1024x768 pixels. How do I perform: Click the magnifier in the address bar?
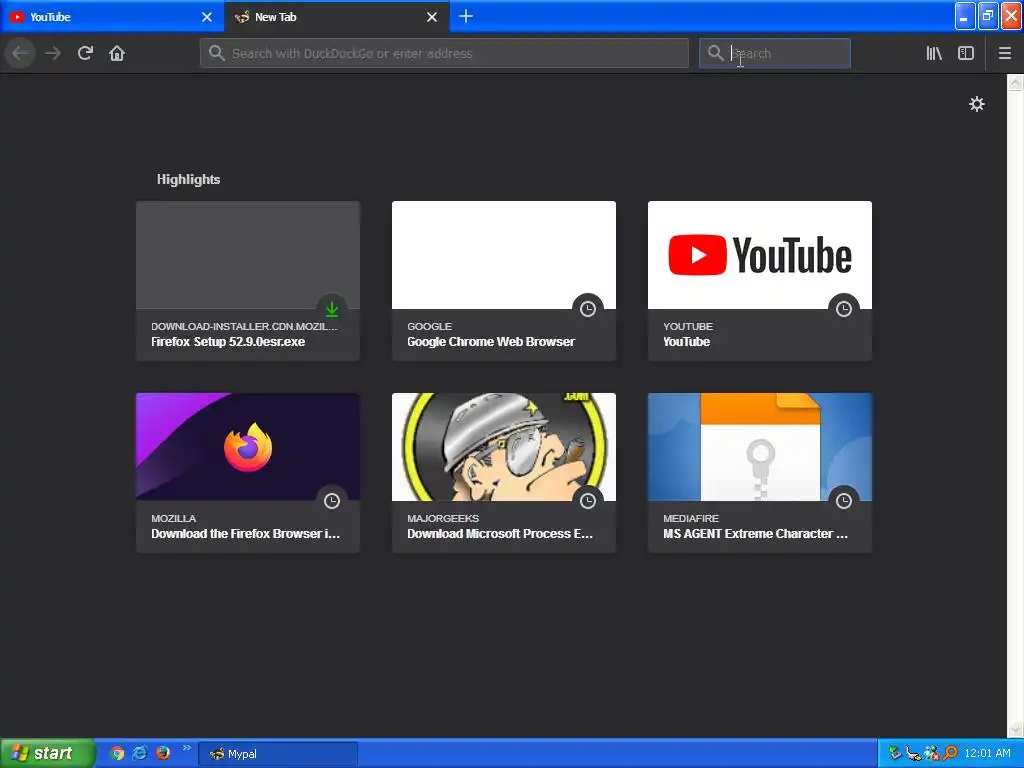[217, 53]
